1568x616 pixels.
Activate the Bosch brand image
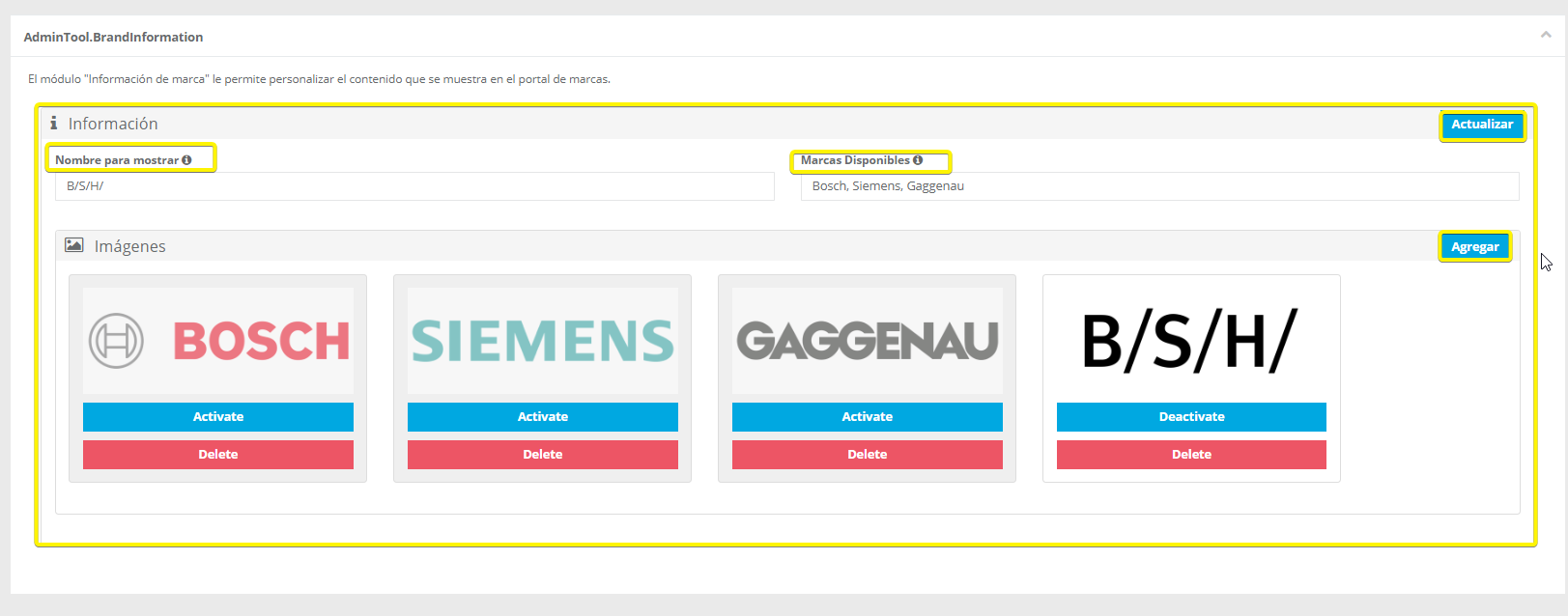218,417
